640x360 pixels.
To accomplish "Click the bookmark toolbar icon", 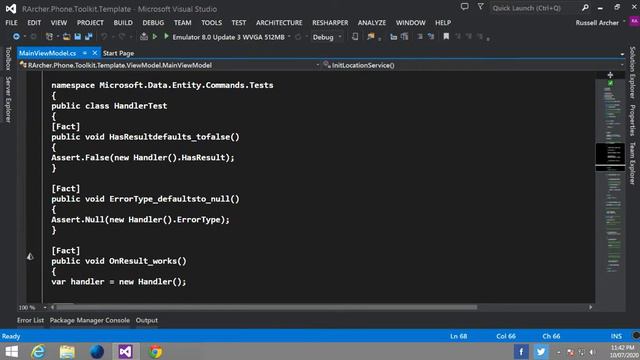I will [x=446, y=37].
